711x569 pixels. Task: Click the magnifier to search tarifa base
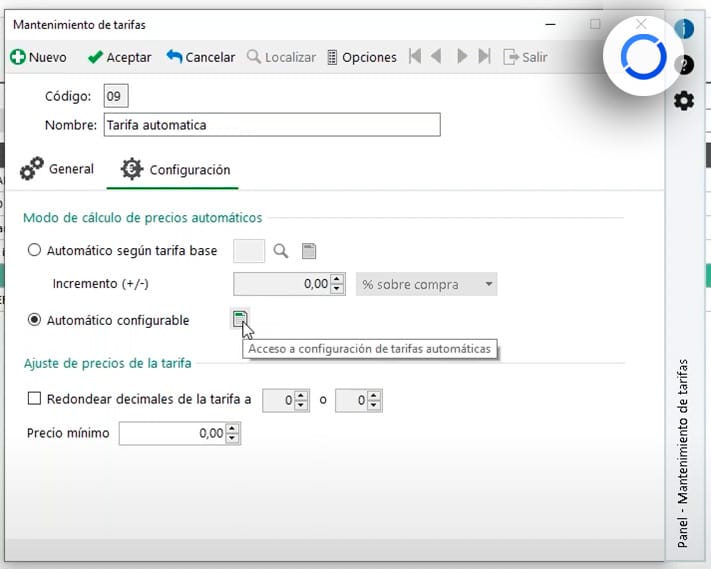coord(281,251)
